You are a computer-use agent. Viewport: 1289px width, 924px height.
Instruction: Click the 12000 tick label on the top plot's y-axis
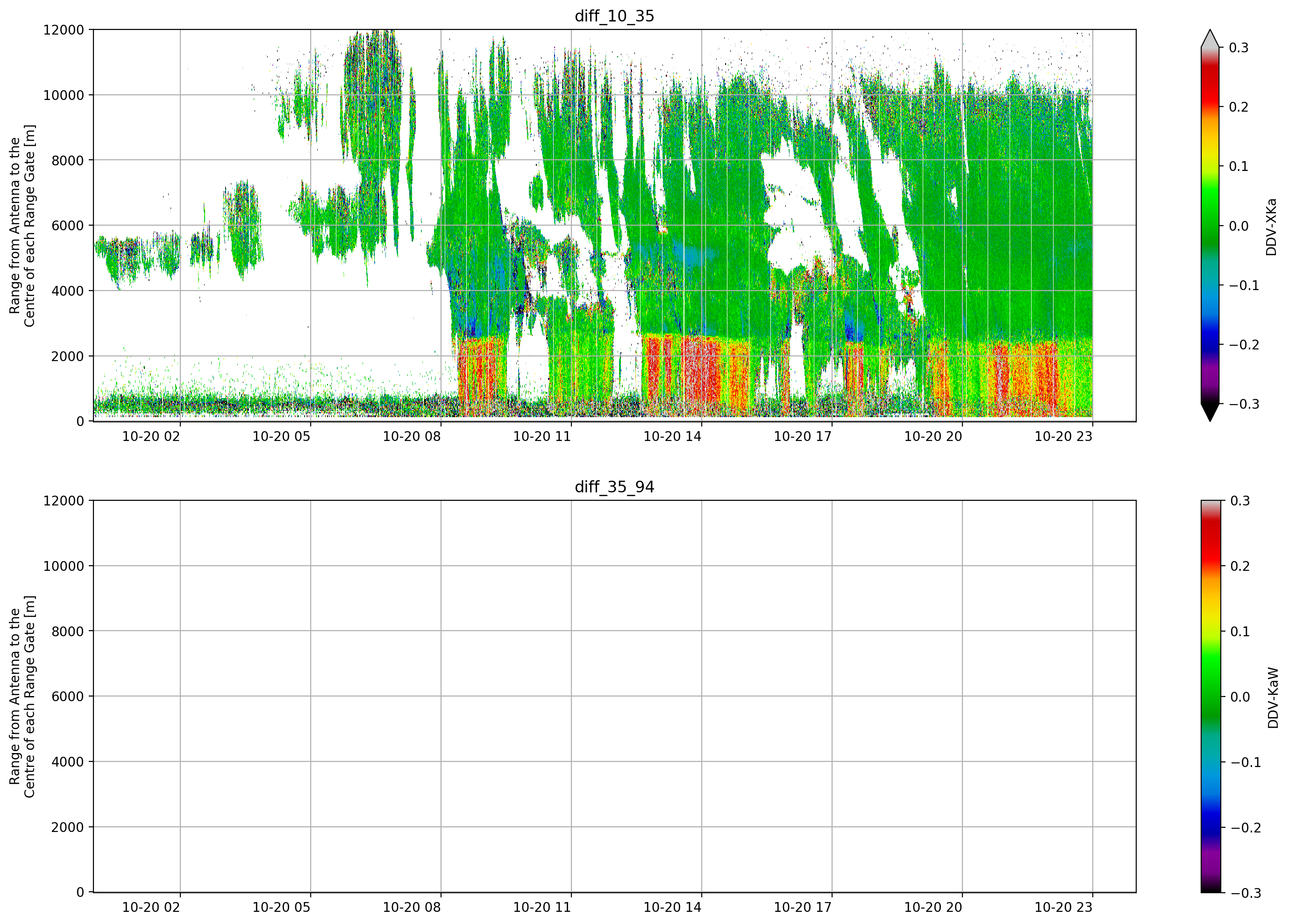64,29
